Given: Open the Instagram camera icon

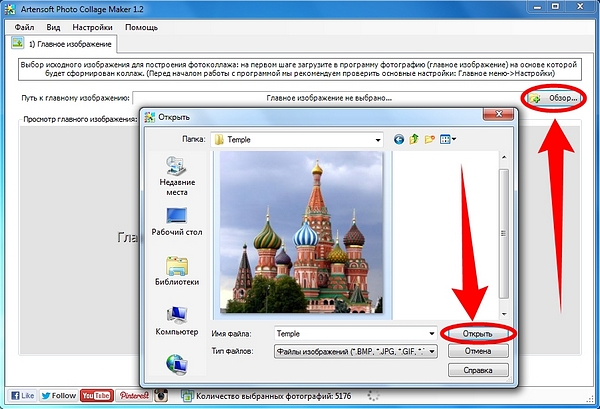Looking at the screenshot, I should coord(161,396).
